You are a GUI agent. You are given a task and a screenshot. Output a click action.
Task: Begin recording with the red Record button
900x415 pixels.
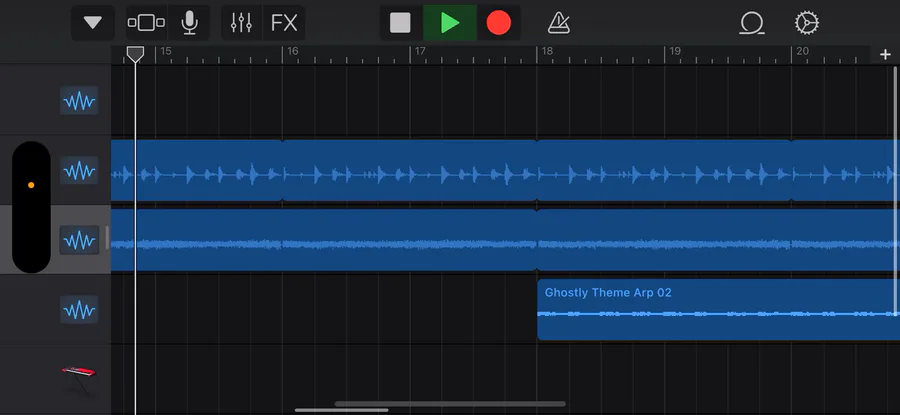point(498,23)
